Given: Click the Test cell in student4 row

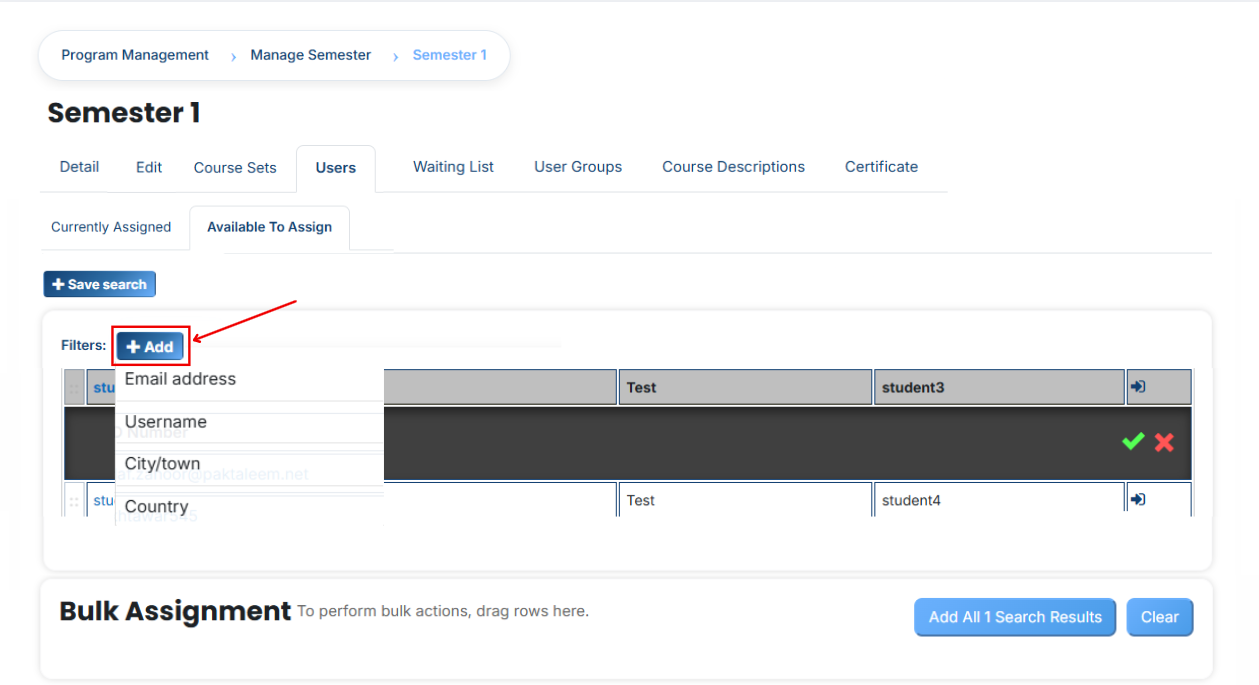Looking at the screenshot, I should [745, 500].
